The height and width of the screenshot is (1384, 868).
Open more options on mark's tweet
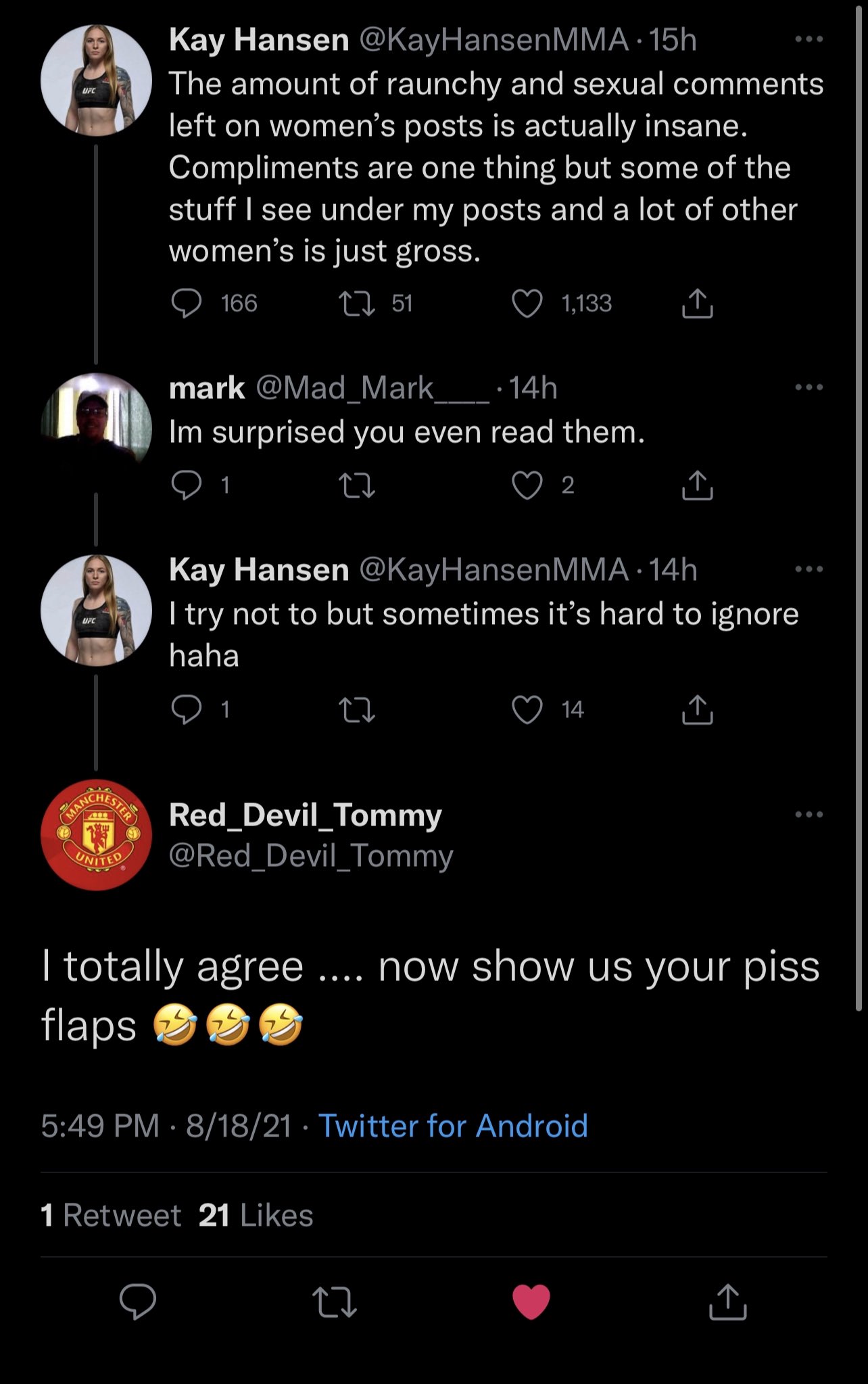809,388
